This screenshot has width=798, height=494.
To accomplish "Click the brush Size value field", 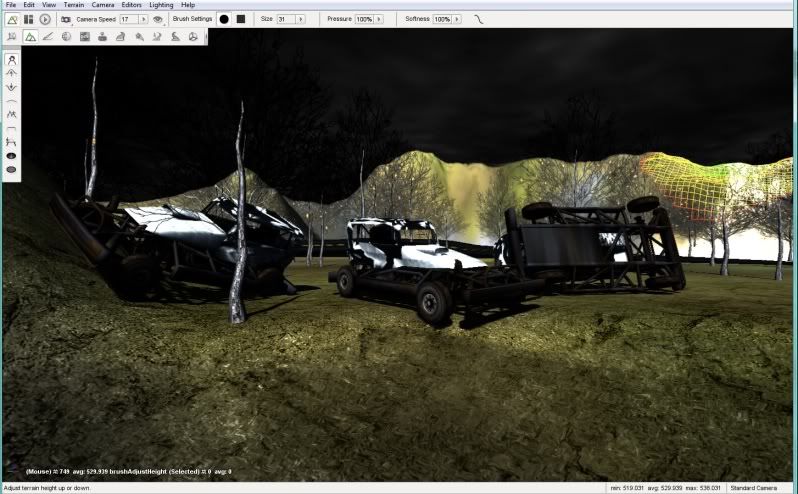I will (x=283, y=19).
